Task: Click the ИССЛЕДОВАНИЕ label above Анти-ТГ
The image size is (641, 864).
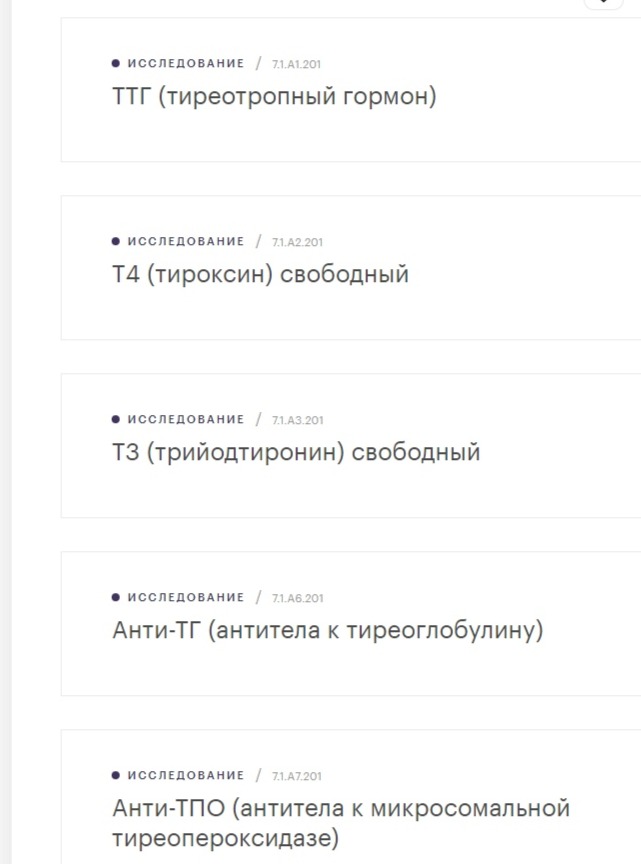Action: click(186, 597)
